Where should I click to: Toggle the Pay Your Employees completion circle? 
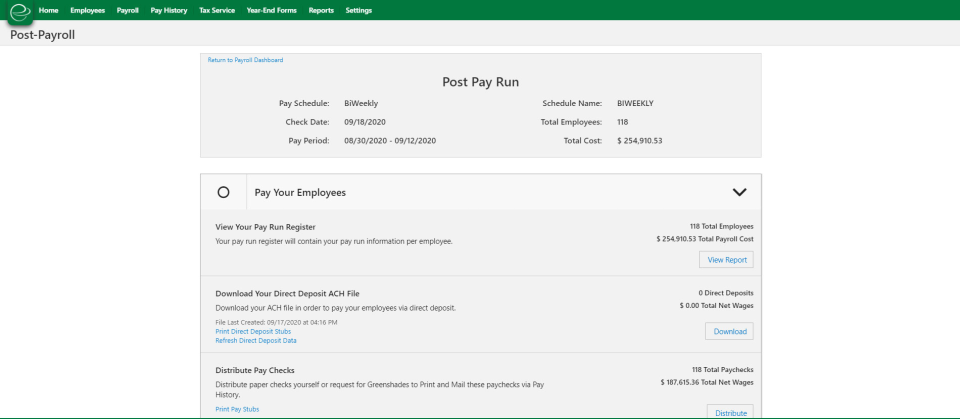[x=223, y=192]
